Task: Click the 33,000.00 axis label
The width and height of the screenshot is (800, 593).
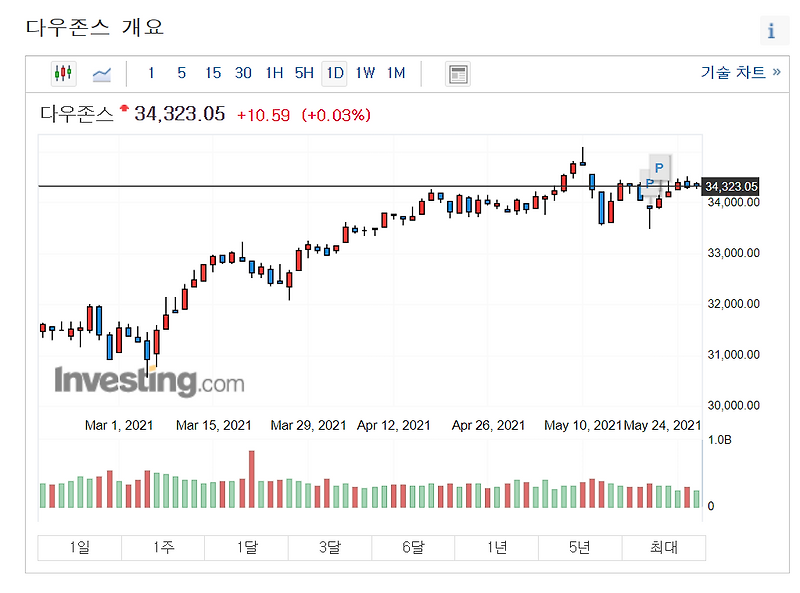Action: click(734, 253)
